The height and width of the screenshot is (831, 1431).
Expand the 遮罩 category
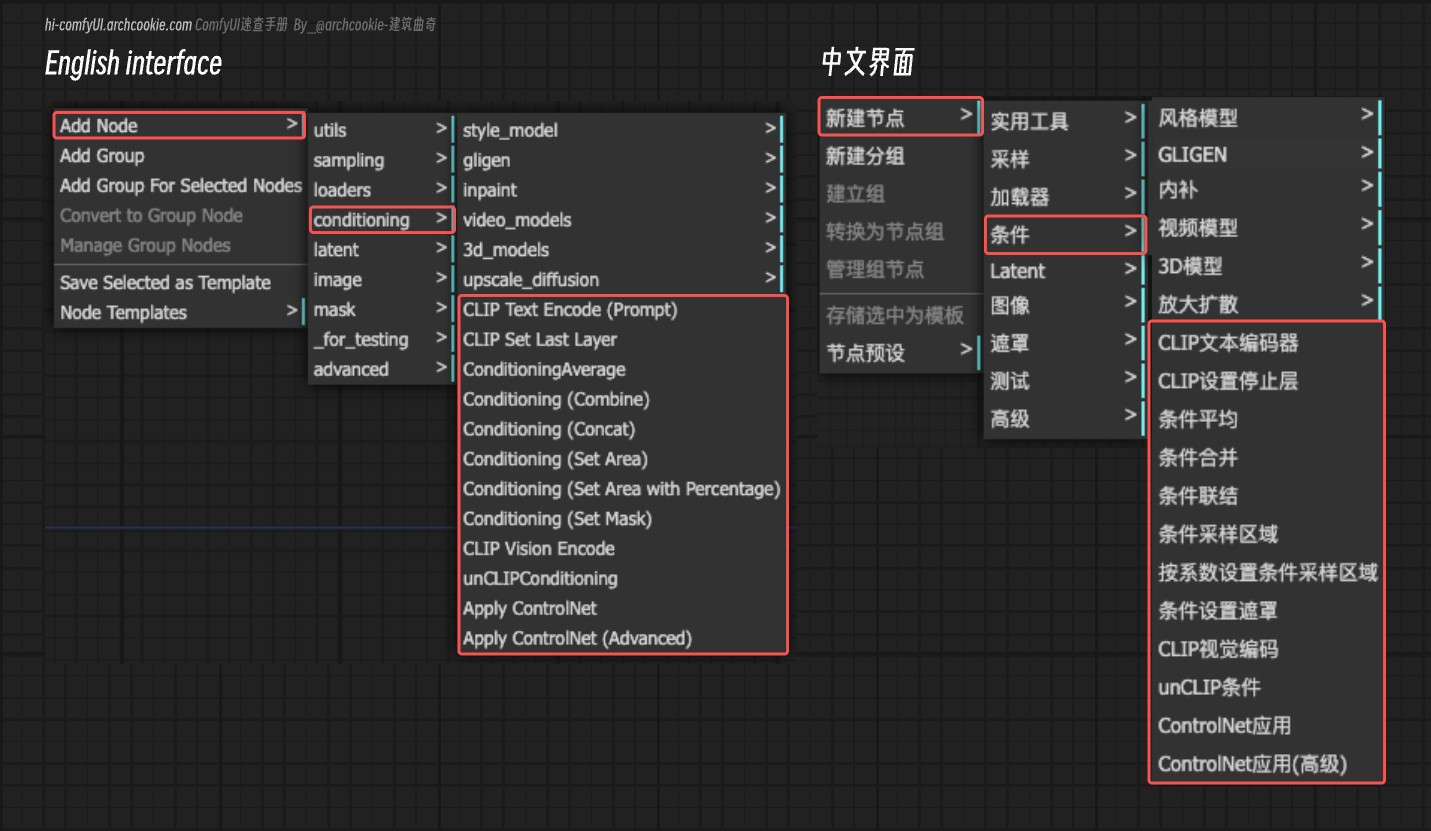click(1065, 343)
